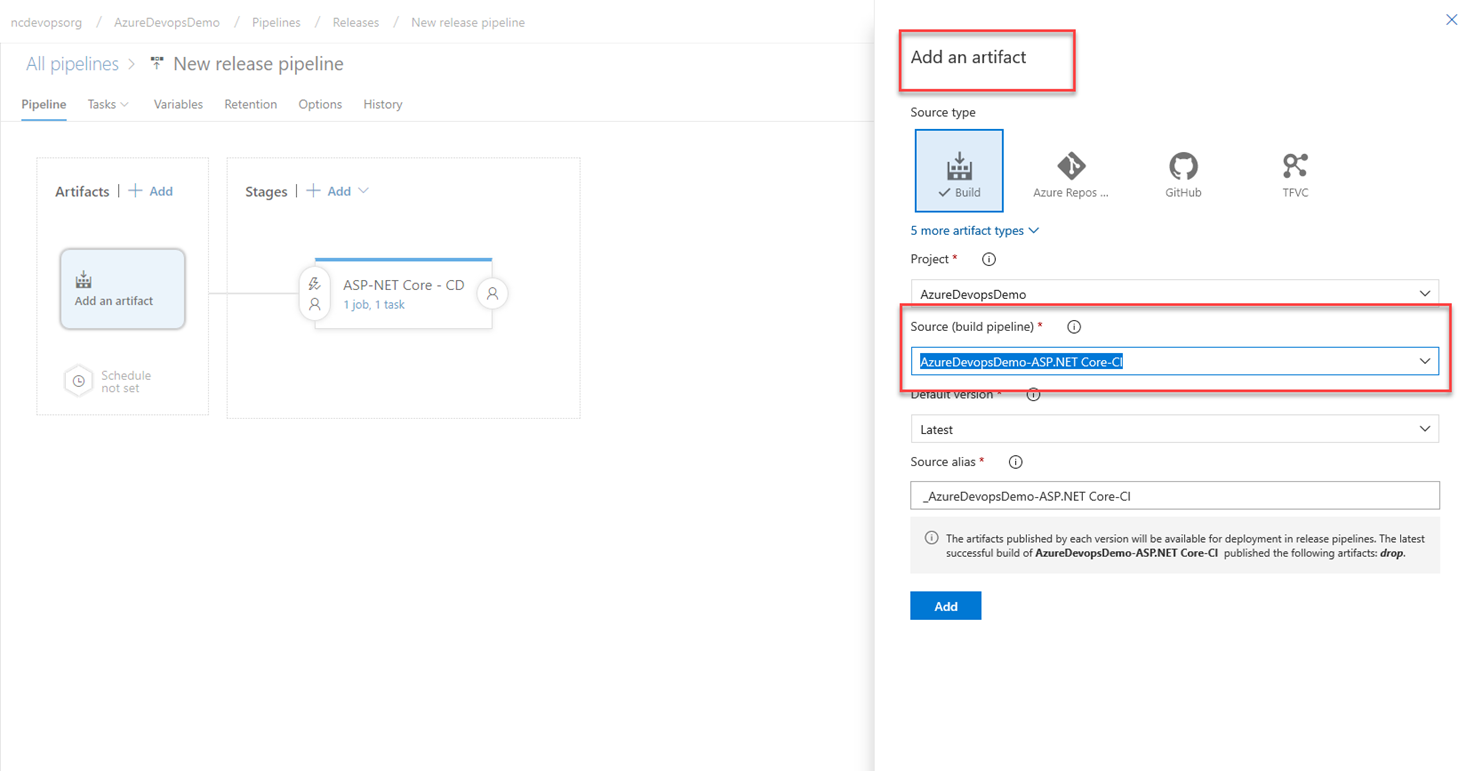Choose the Azure Repos source type
Screen dimensions: 1474x771
(x=1071, y=174)
